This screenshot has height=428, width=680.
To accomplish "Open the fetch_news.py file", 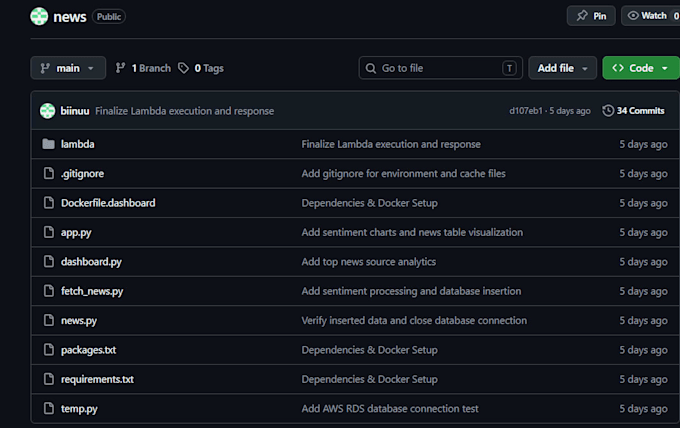I will [x=92, y=291].
